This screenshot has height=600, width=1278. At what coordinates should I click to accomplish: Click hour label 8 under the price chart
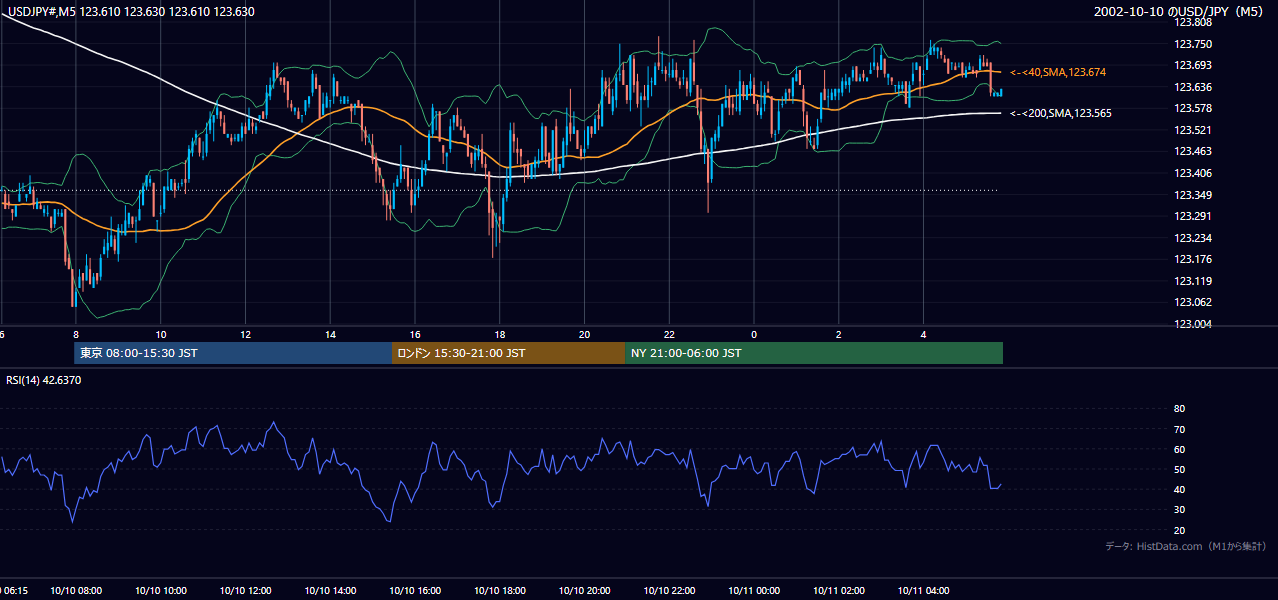tap(75, 334)
